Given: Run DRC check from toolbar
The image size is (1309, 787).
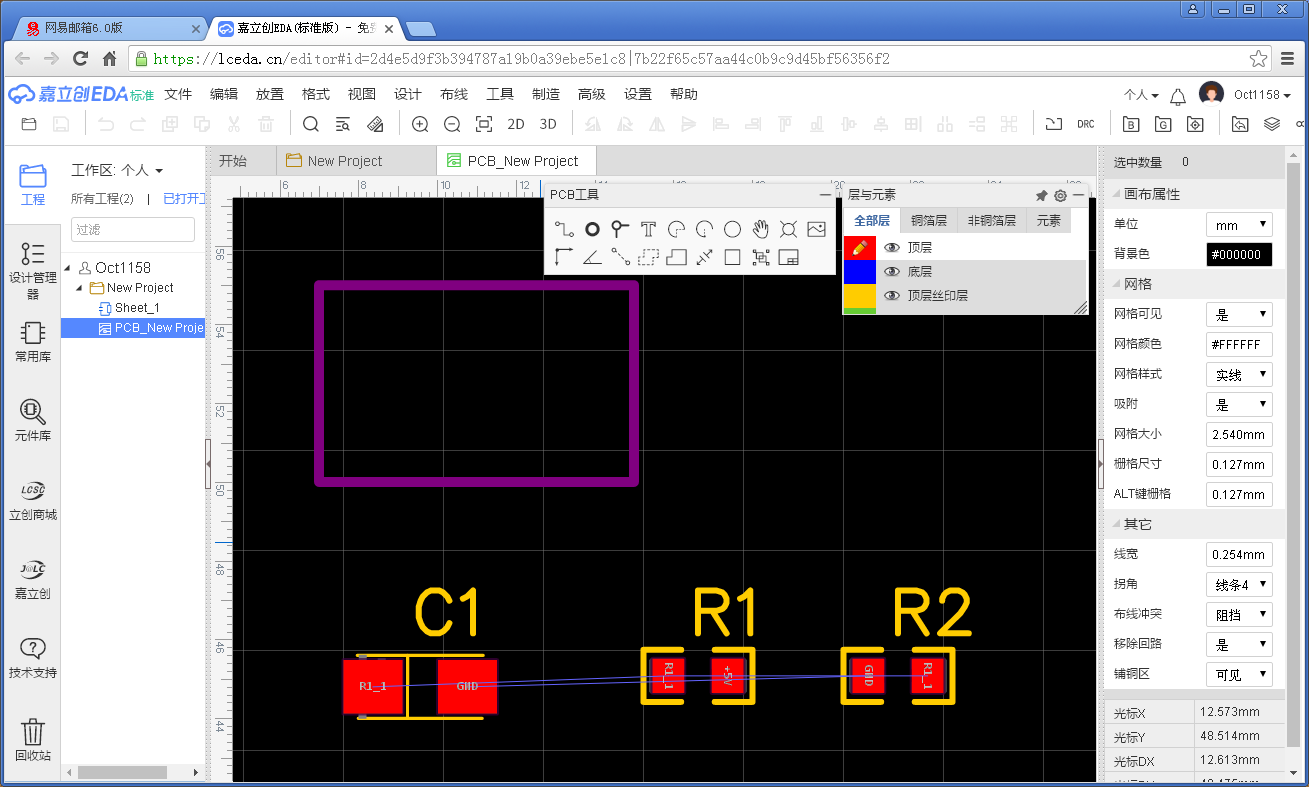Looking at the screenshot, I should (1086, 124).
